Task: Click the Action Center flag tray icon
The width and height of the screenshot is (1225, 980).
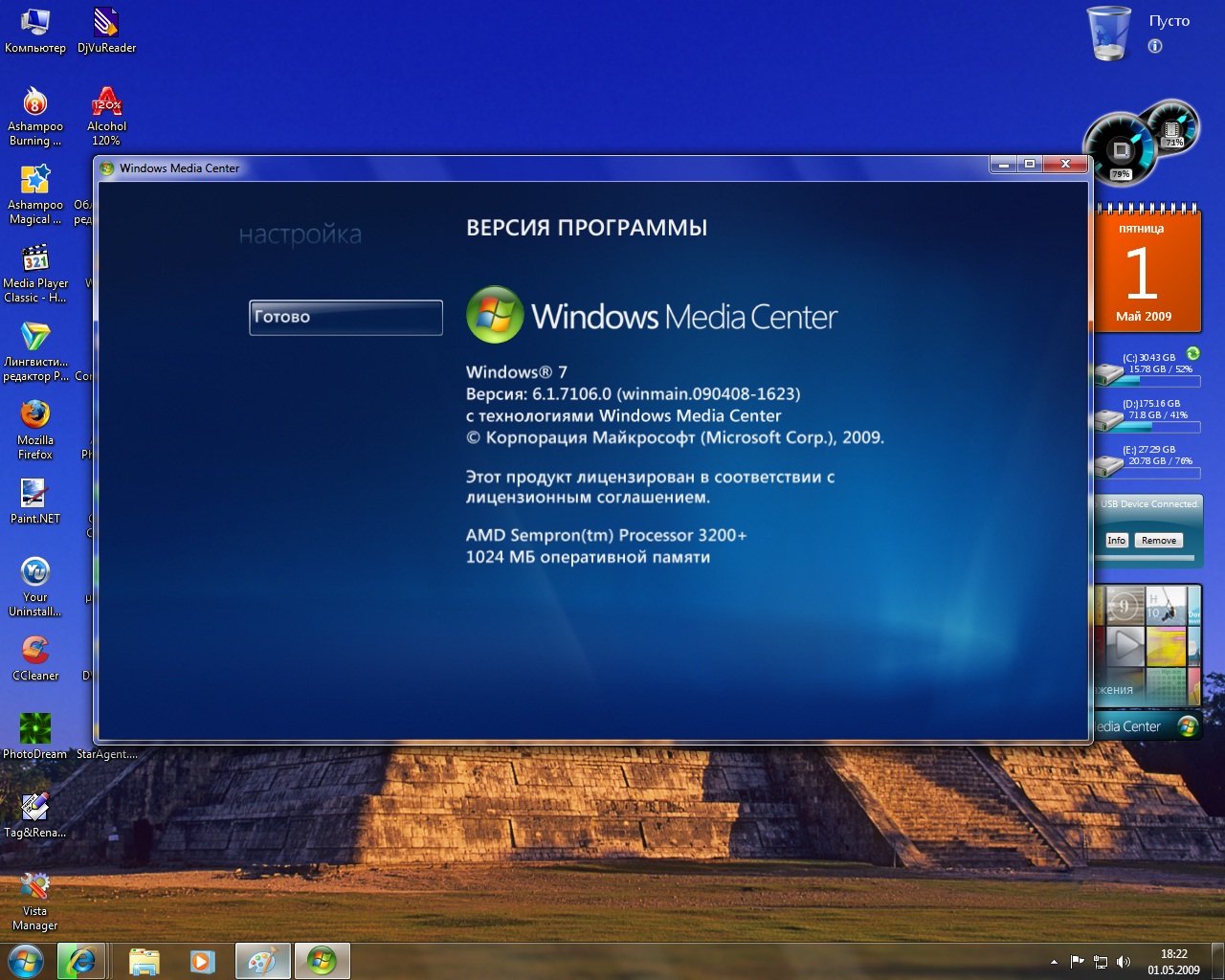Action: 1078,961
